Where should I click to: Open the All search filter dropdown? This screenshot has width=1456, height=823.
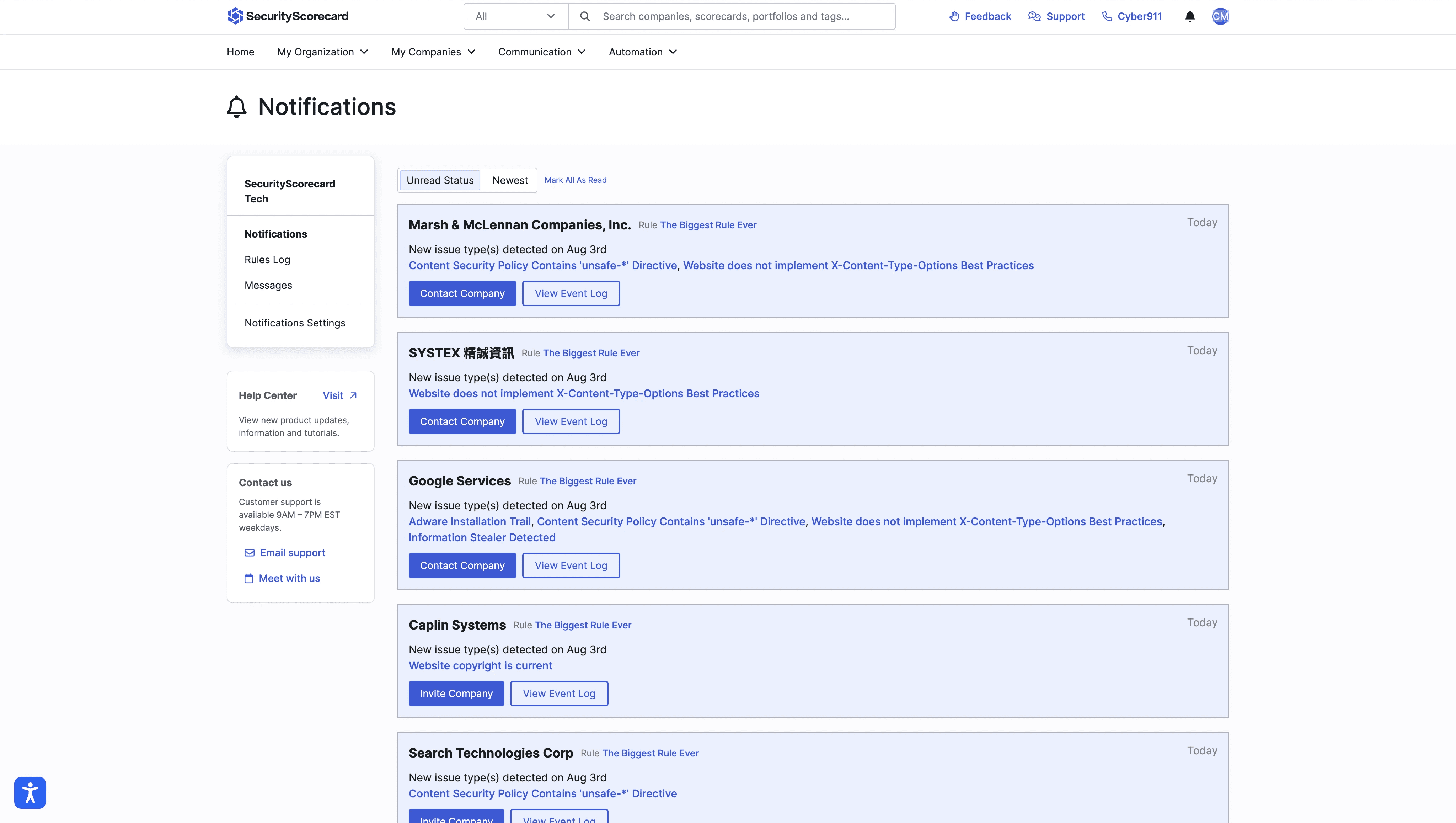(515, 16)
